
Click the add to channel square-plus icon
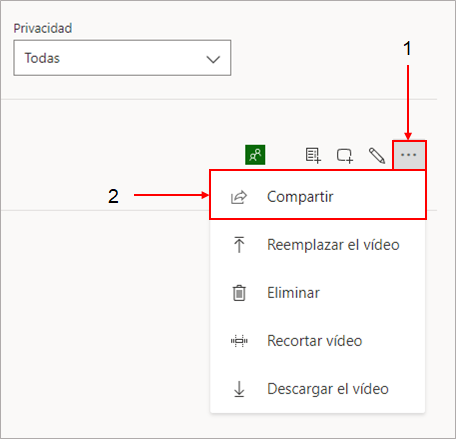345,156
